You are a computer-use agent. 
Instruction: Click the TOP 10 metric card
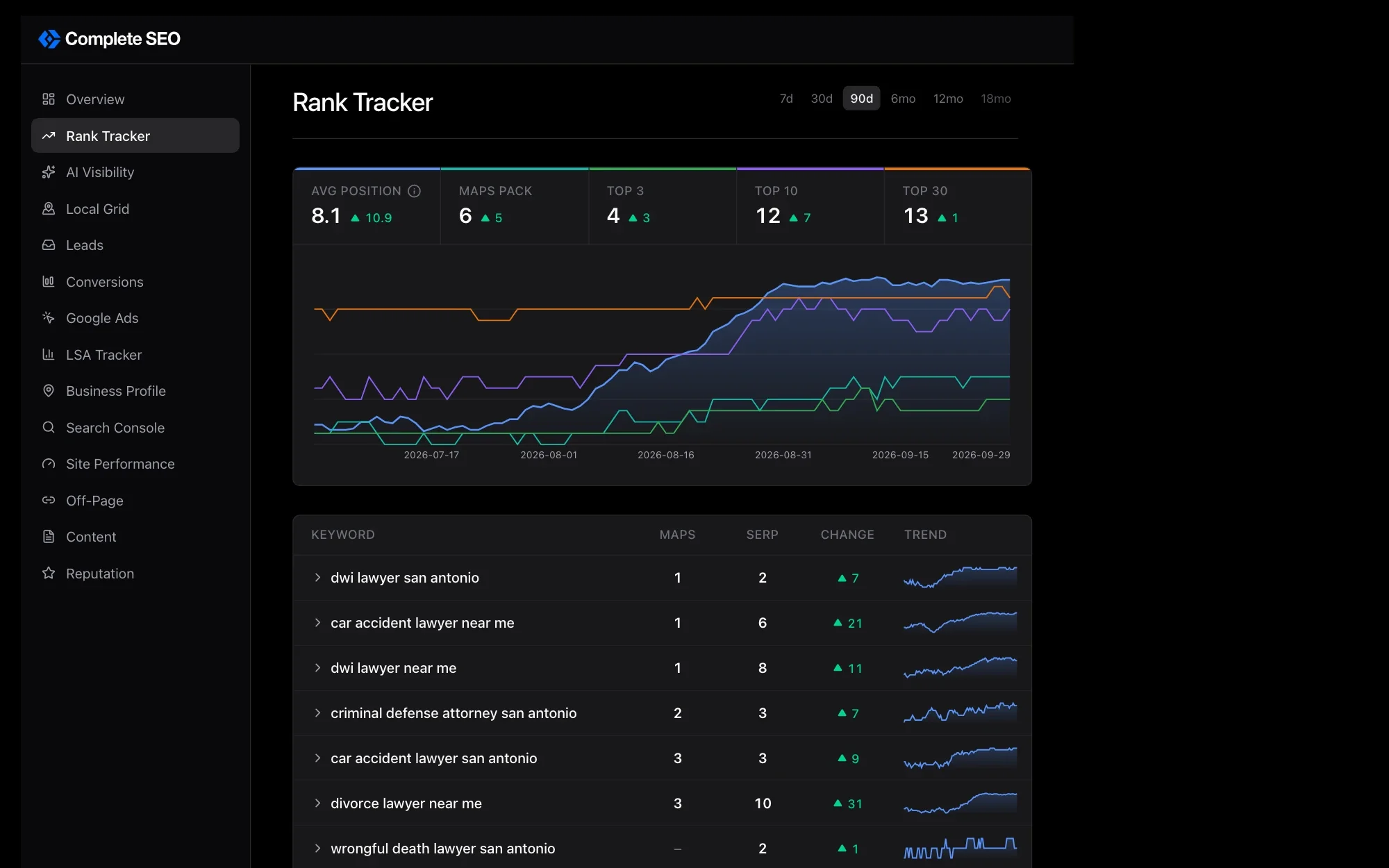point(810,206)
